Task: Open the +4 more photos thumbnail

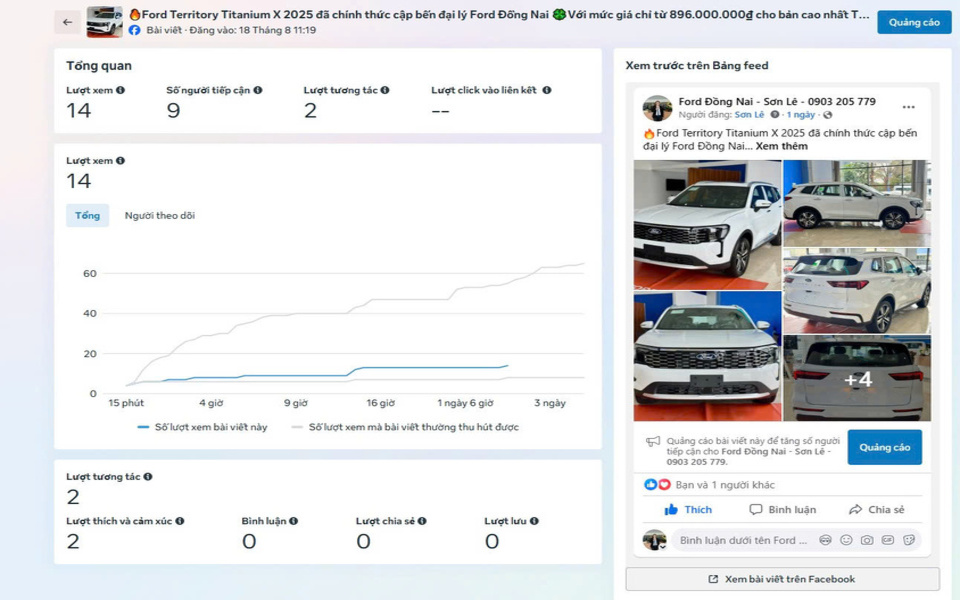Action: pyautogui.click(x=857, y=379)
